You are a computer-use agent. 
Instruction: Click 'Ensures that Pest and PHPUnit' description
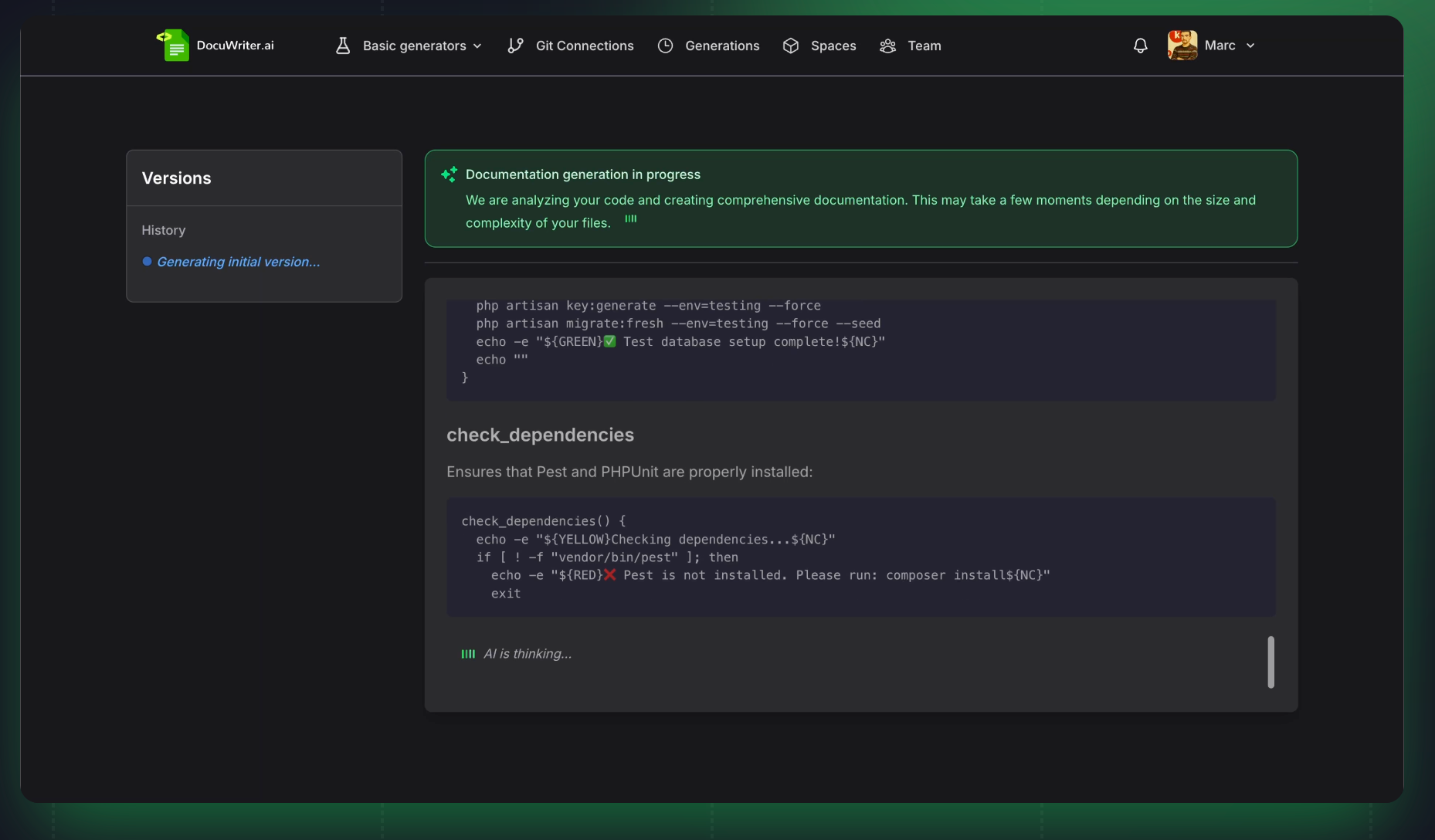[629, 472]
